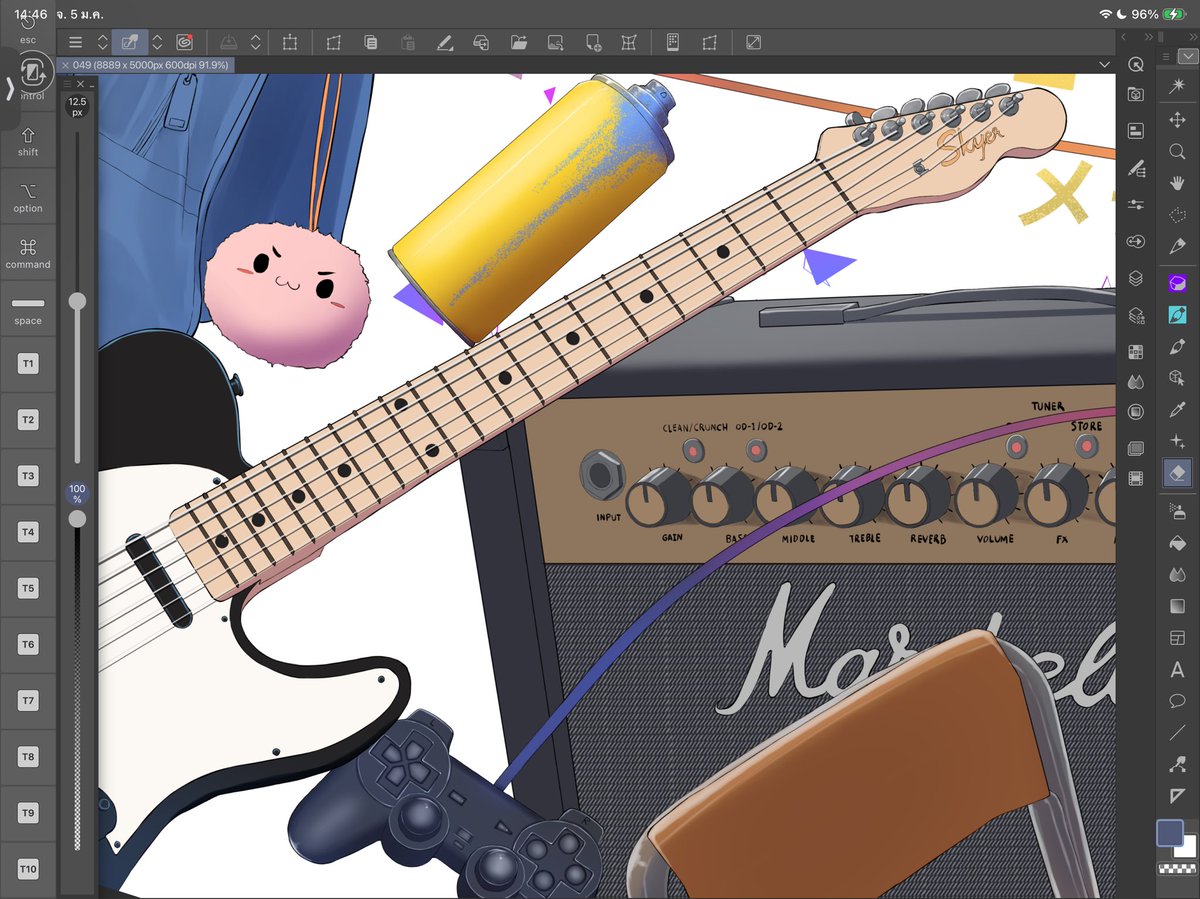The width and height of the screenshot is (1200, 899).
Task: Click the smartphone preview toolbar icon
Action: point(673,42)
